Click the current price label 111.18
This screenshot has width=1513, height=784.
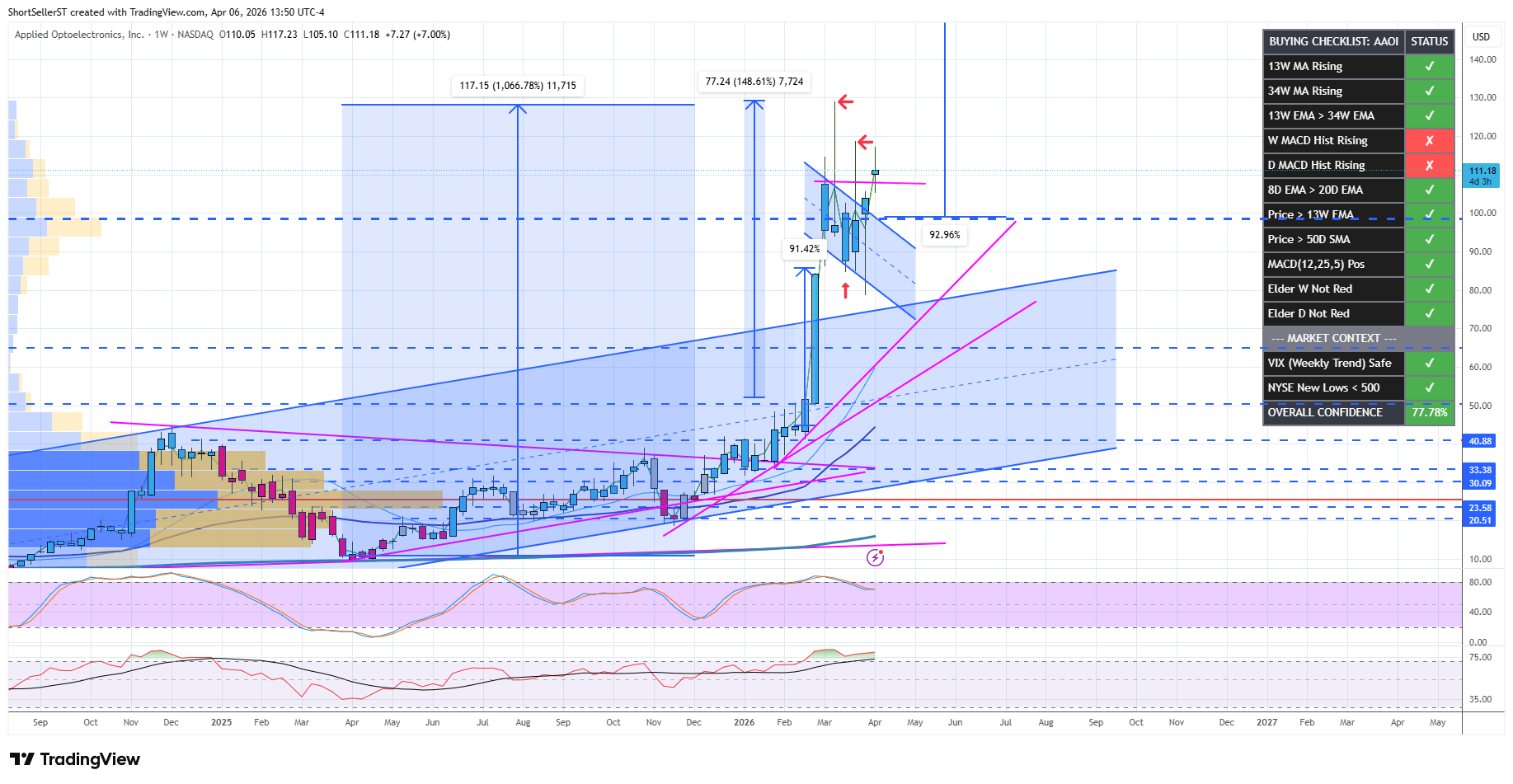point(1482,171)
